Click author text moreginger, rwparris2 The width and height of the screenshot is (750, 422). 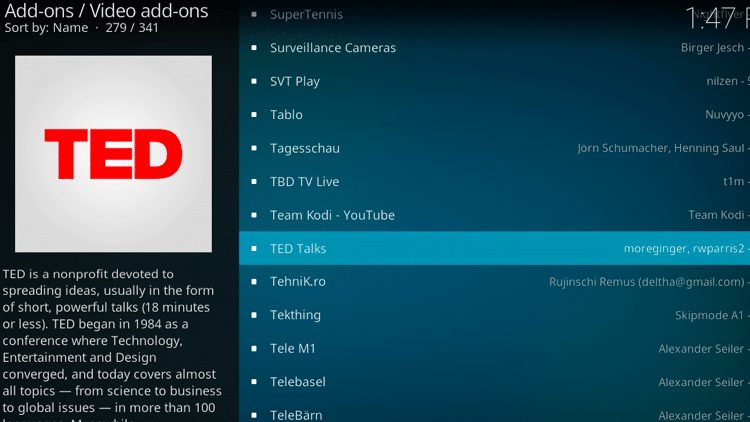684,249
